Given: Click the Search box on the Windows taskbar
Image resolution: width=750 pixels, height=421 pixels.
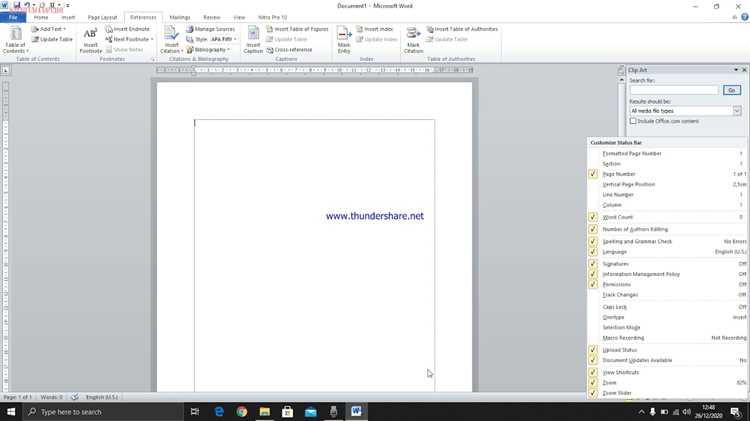Looking at the screenshot, I should 103,412.
